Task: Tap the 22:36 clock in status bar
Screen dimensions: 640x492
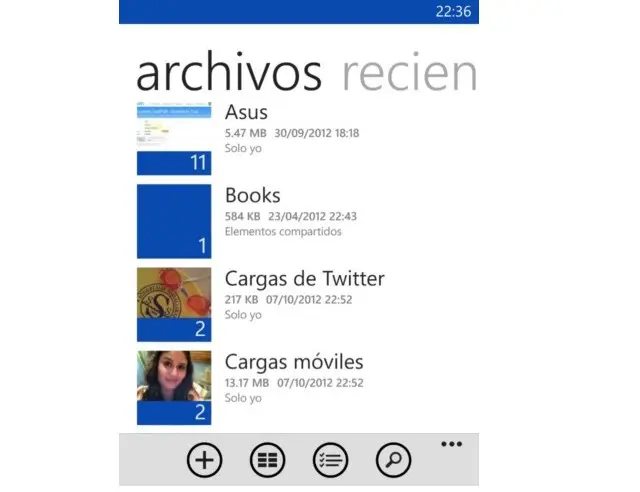Action: (454, 12)
